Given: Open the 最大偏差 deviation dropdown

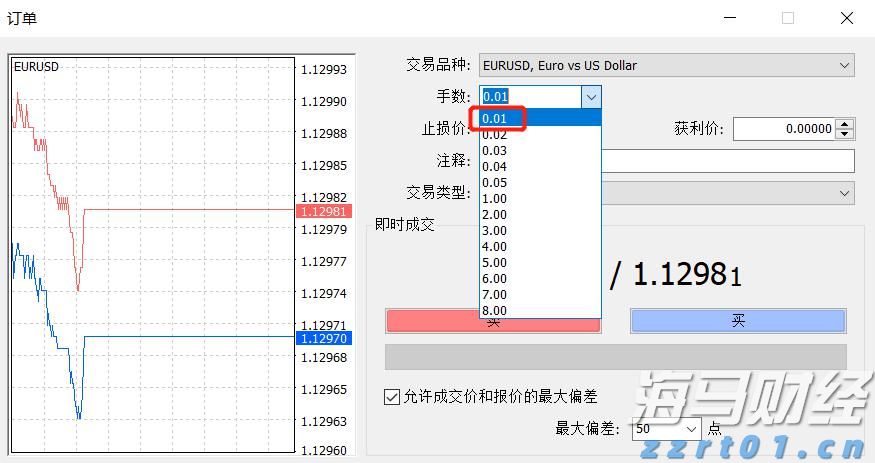Looking at the screenshot, I should tap(691, 429).
